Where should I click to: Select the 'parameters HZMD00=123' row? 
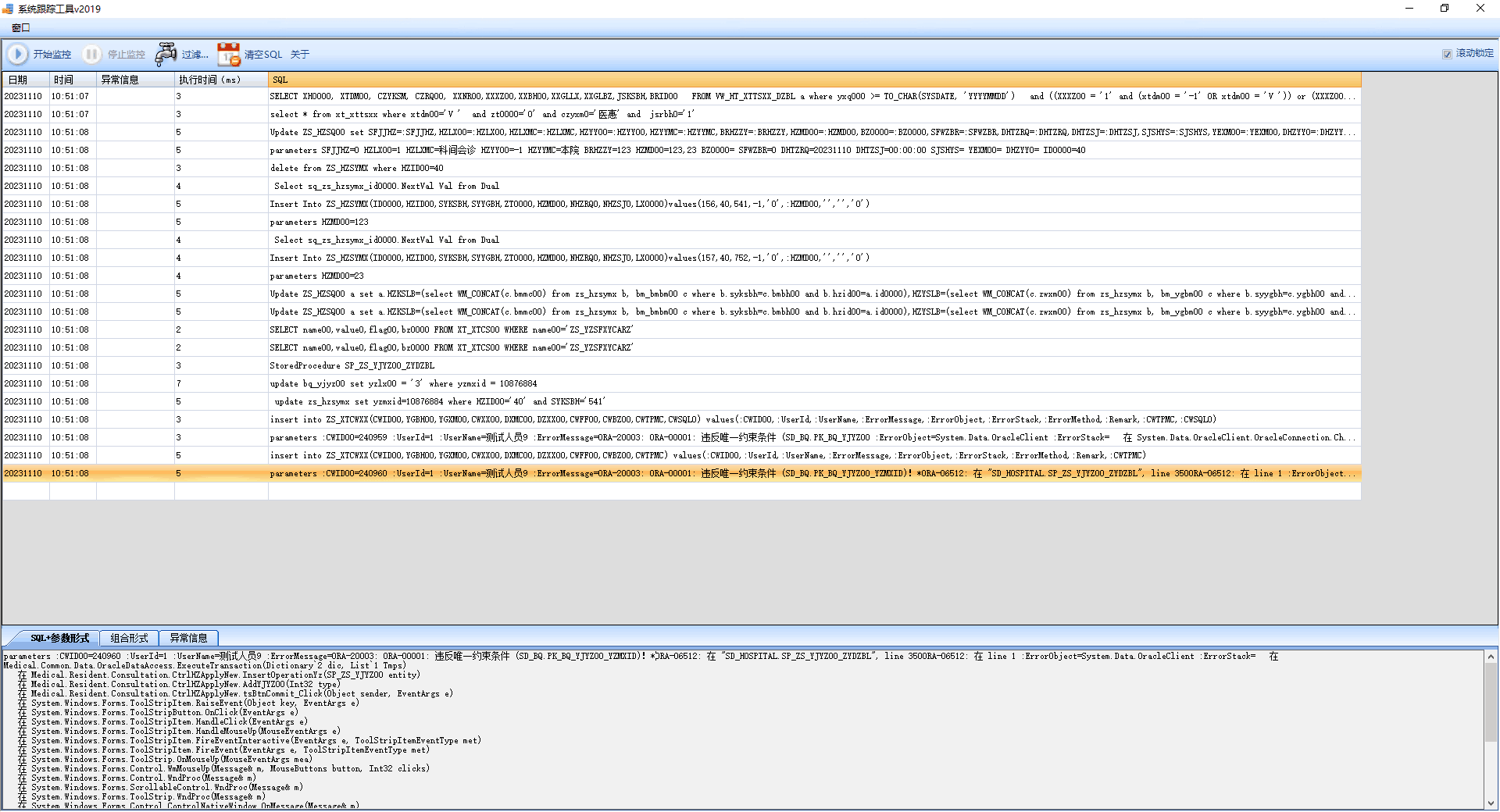(x=681, y=222)
